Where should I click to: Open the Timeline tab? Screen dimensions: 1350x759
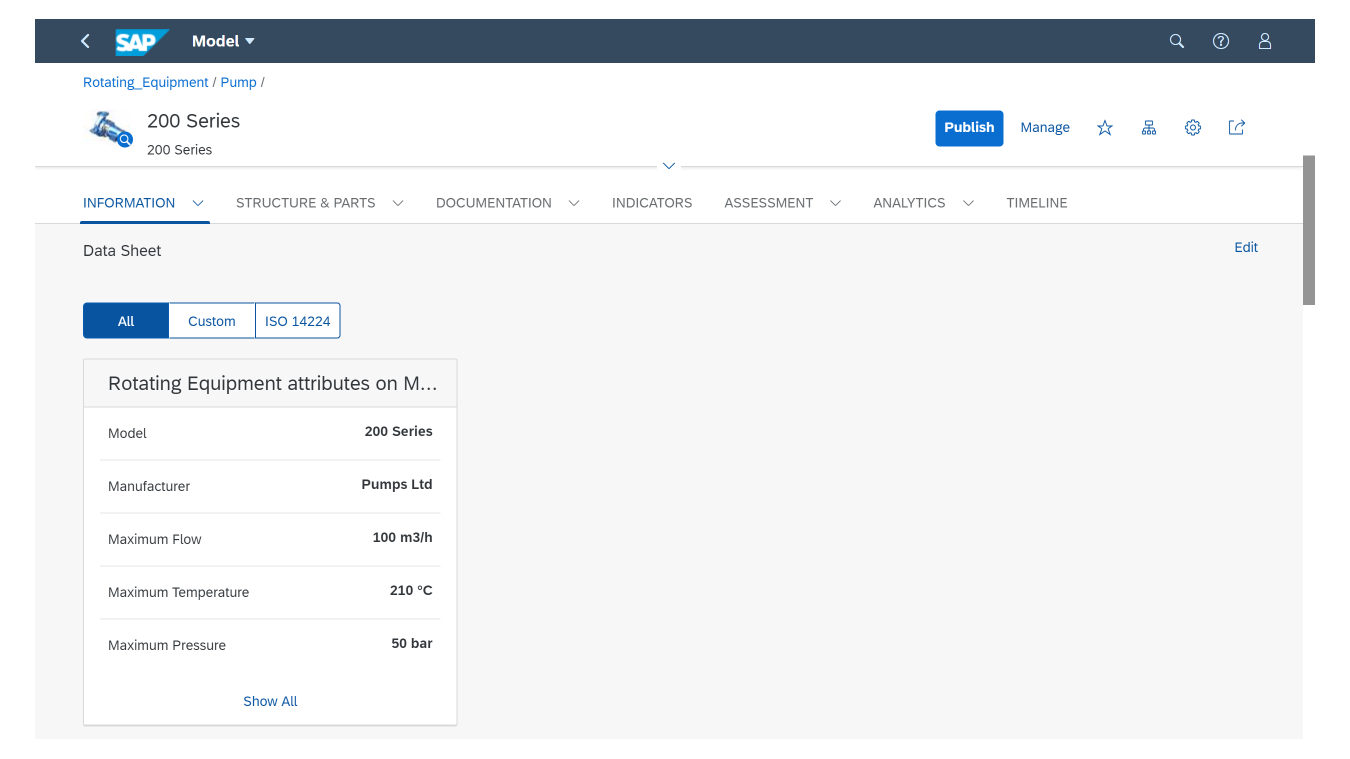[x=1036, y=203]
